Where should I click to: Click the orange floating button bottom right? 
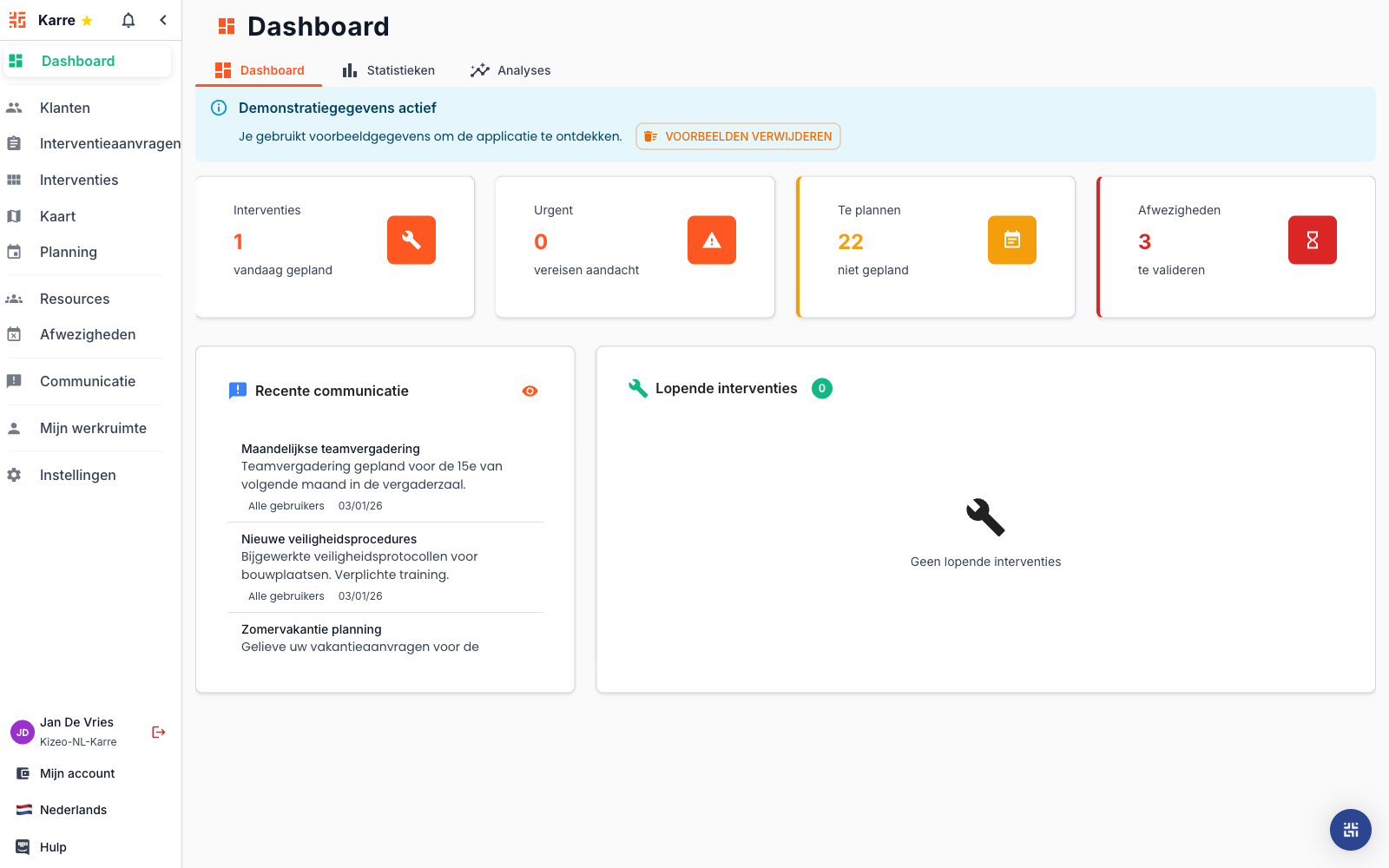(1350, 830)
